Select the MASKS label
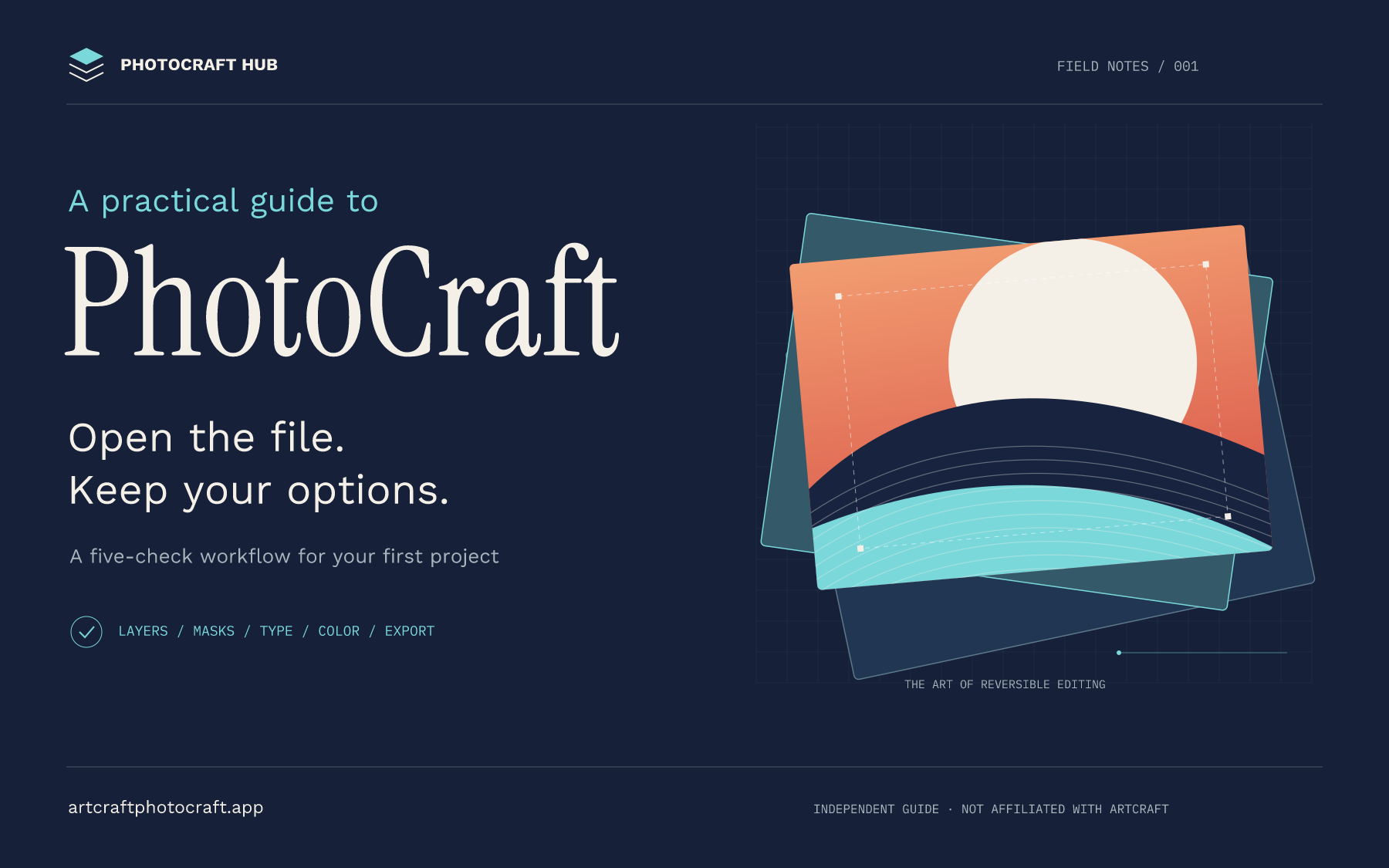Viewport: 1389px width, 868px height. [x=214, y=631]
